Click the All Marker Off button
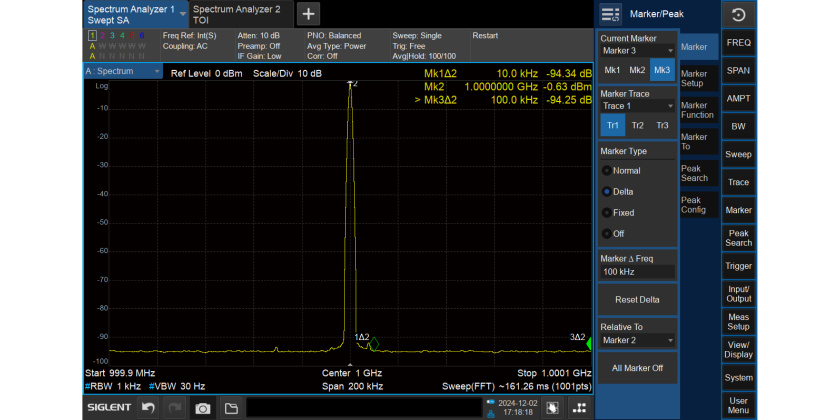This screenshot has height=420, width=840. point(637,368)
